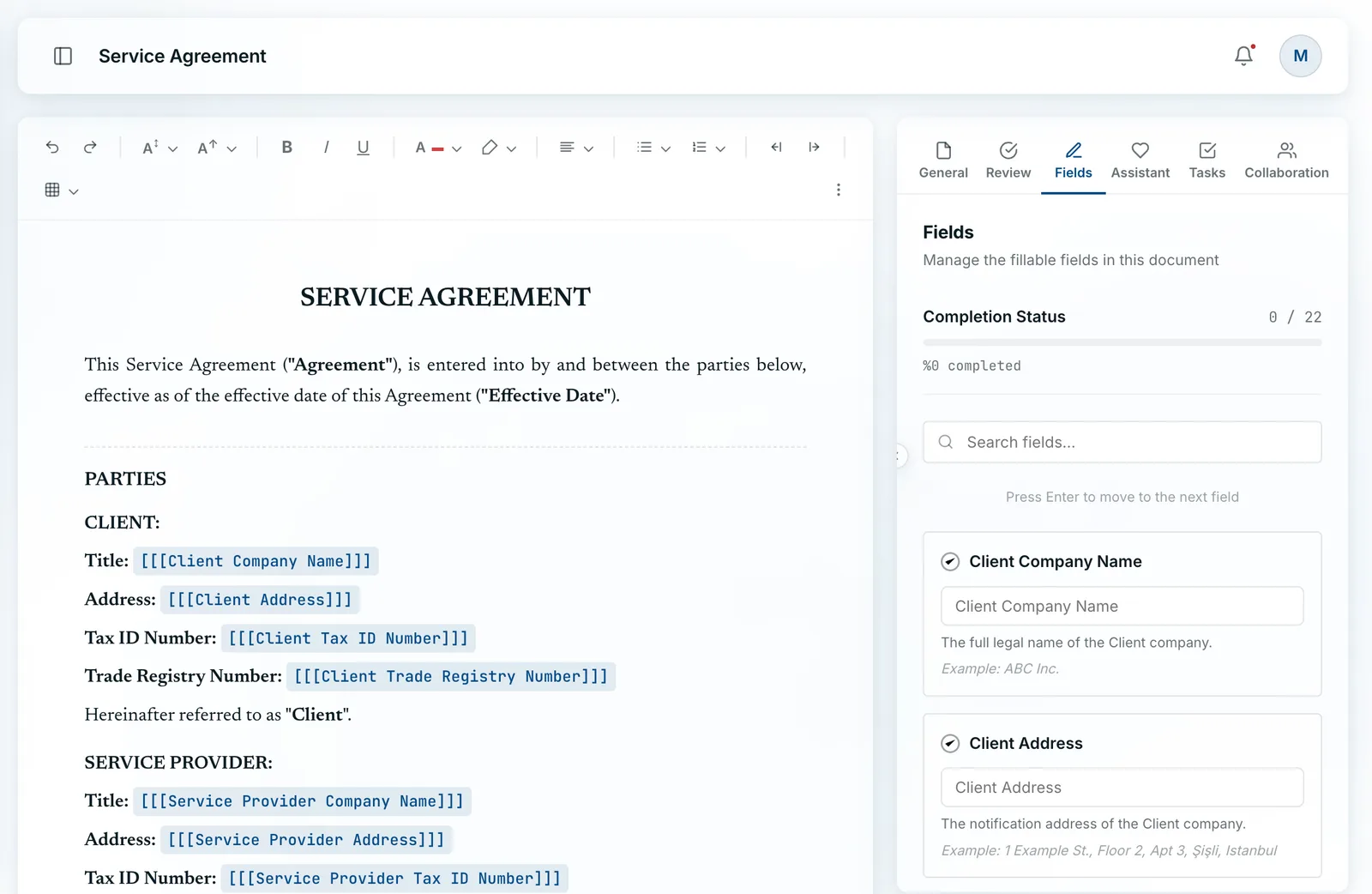Select the [[[Service Provider Company Name]]] placeholder
Screen dimensions: 1372x894
[x=302, y=801]
